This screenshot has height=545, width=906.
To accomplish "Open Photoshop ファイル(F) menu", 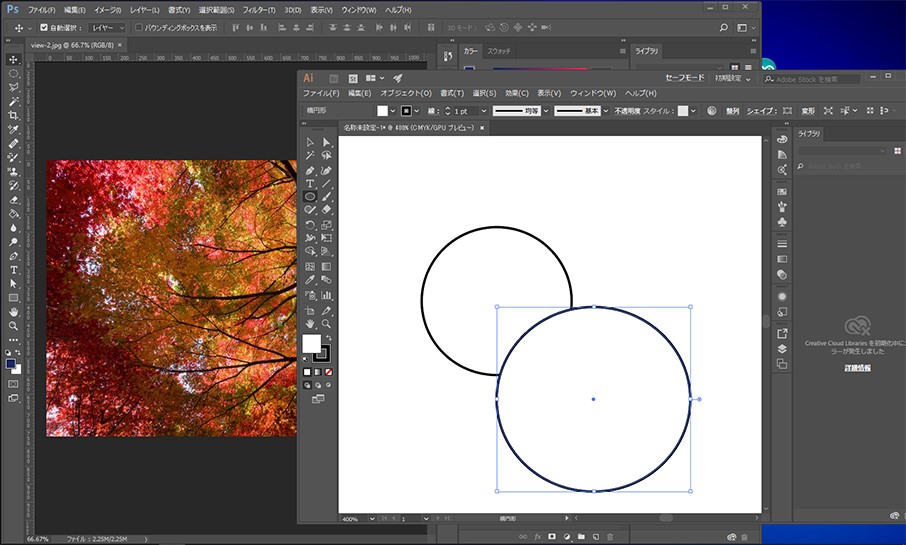I will [42, 10].
